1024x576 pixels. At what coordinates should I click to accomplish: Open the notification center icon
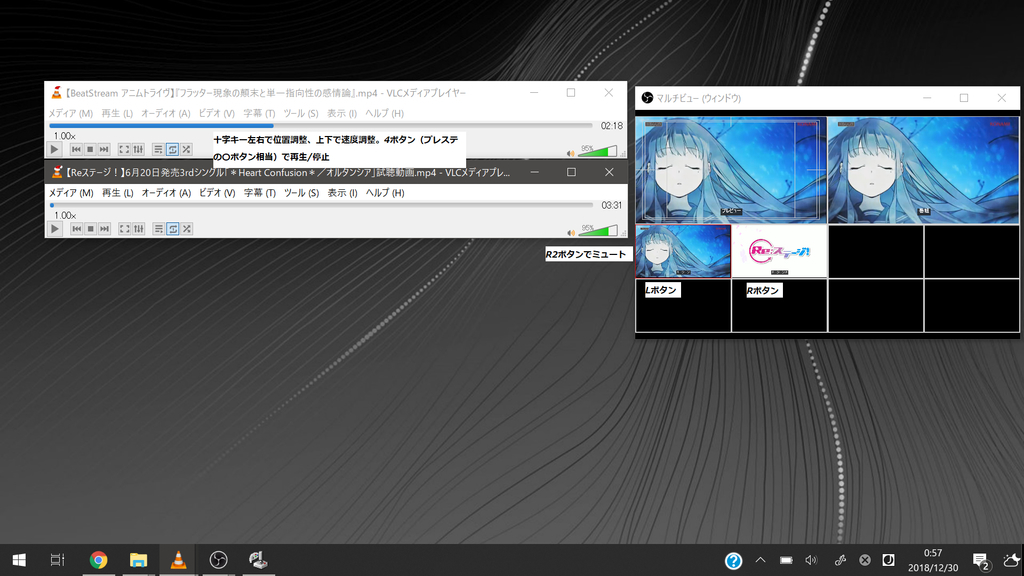[980, 560]
